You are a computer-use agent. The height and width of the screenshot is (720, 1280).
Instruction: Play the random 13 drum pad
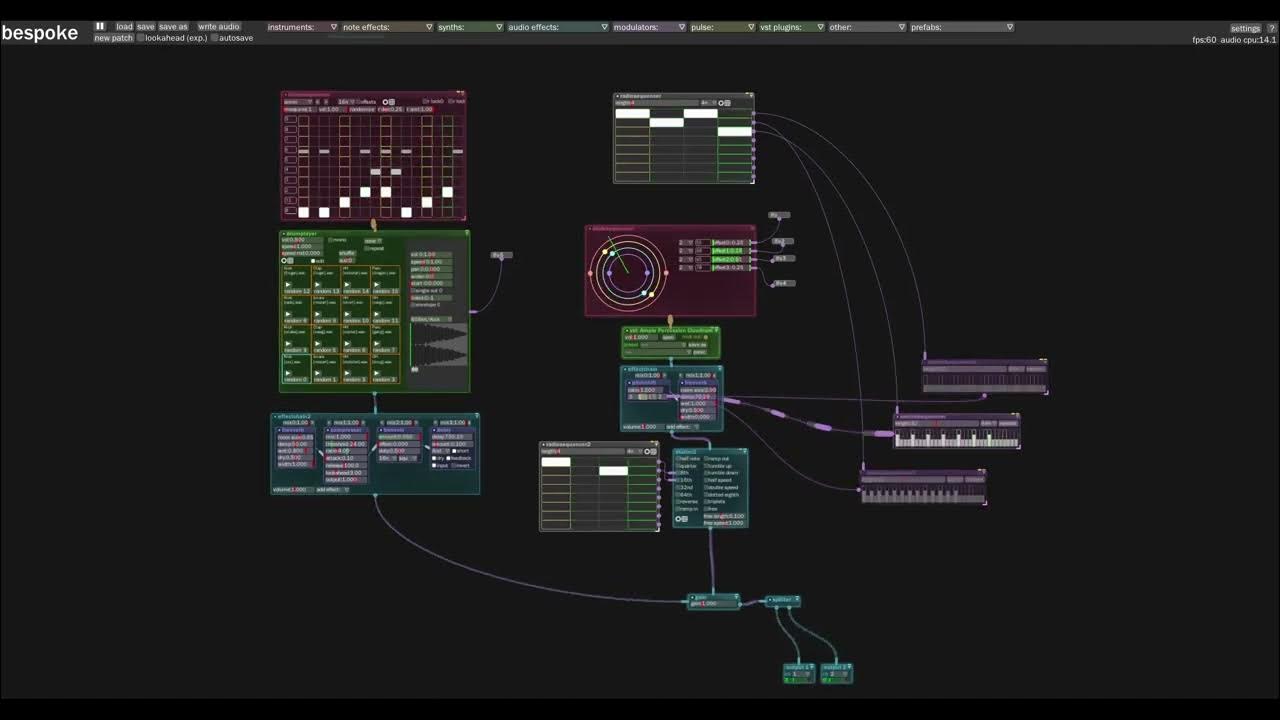(317, 285)
